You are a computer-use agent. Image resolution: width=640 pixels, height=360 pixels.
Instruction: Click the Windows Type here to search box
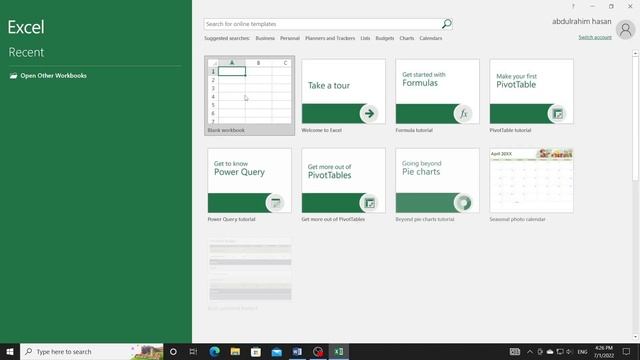coord(91,351)
